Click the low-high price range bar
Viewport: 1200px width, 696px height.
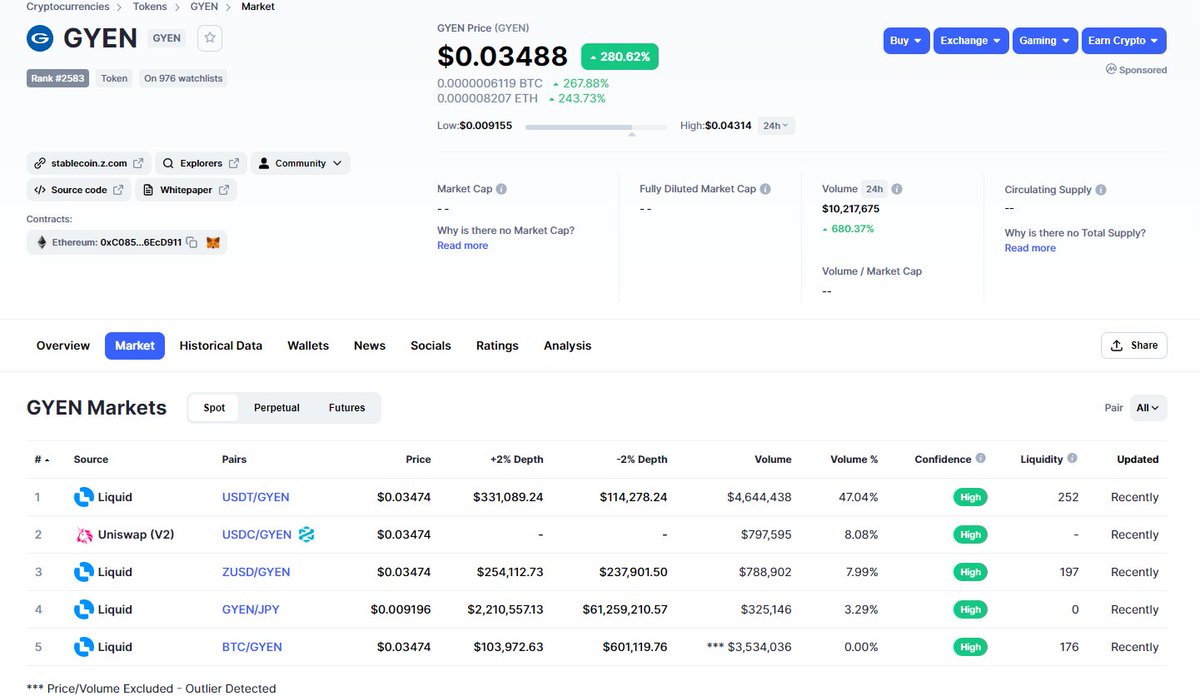tap(596, 127)
